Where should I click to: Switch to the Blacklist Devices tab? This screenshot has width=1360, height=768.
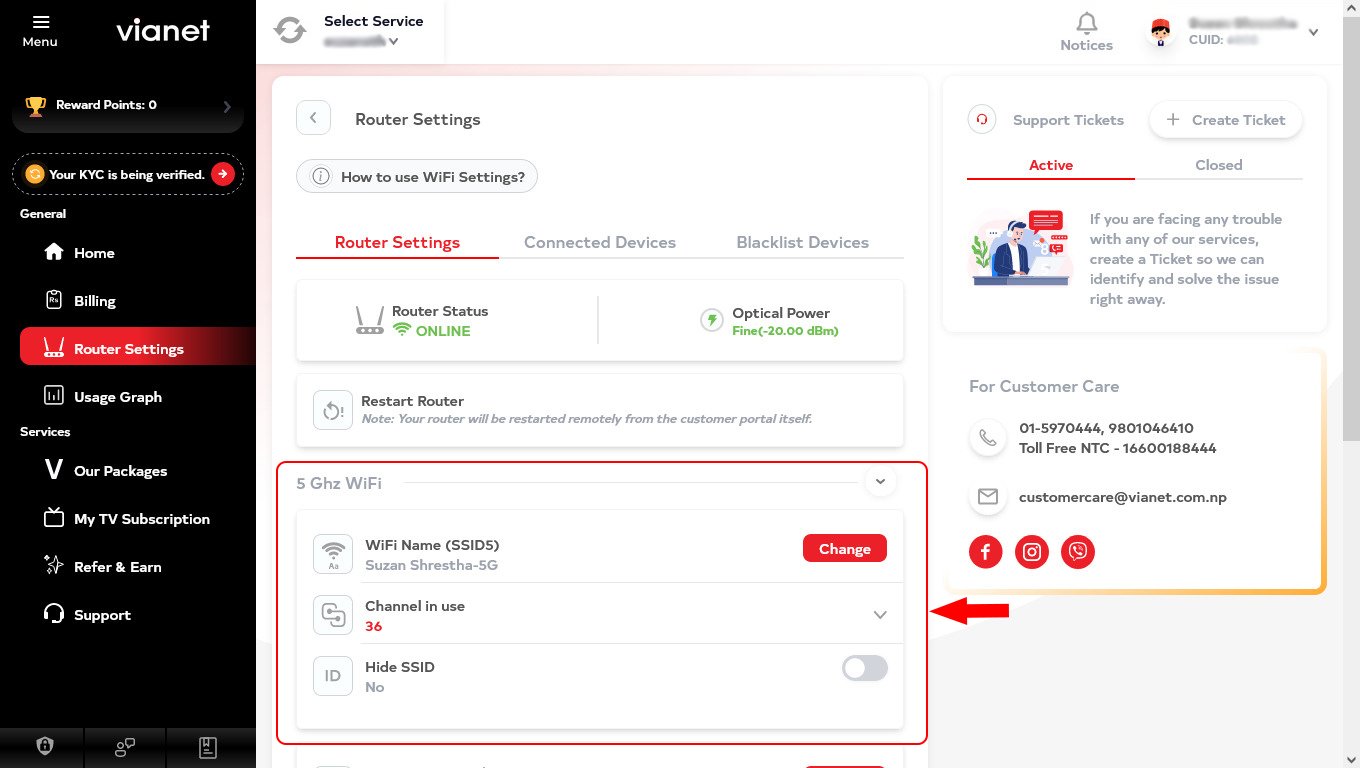(x=802, y=242)
